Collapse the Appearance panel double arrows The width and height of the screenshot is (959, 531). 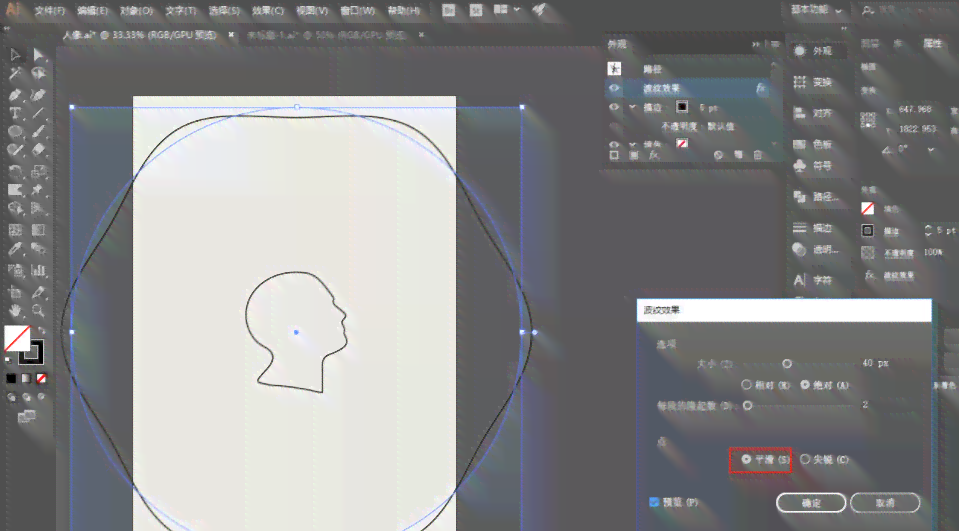pyautogui.click(x=756, y=44)
